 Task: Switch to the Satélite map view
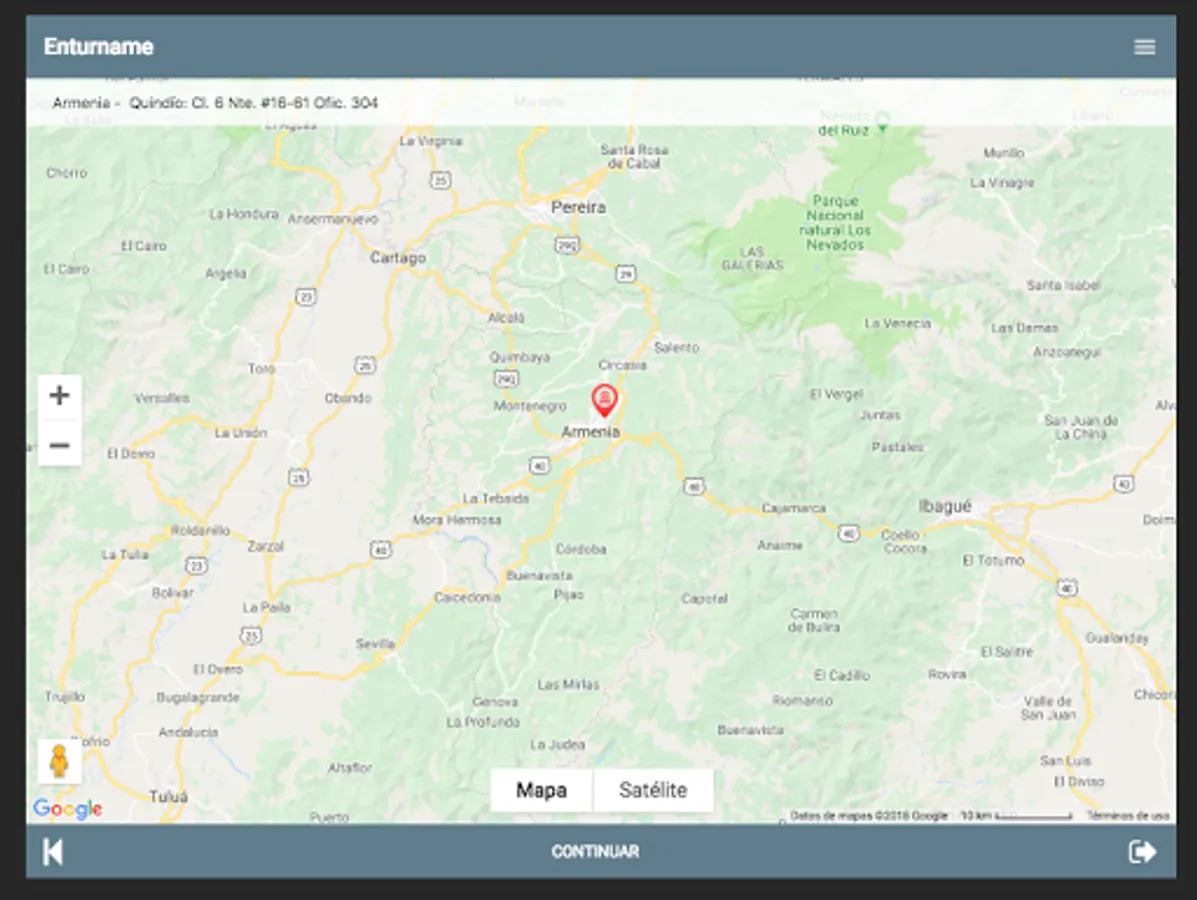(653, 790)
